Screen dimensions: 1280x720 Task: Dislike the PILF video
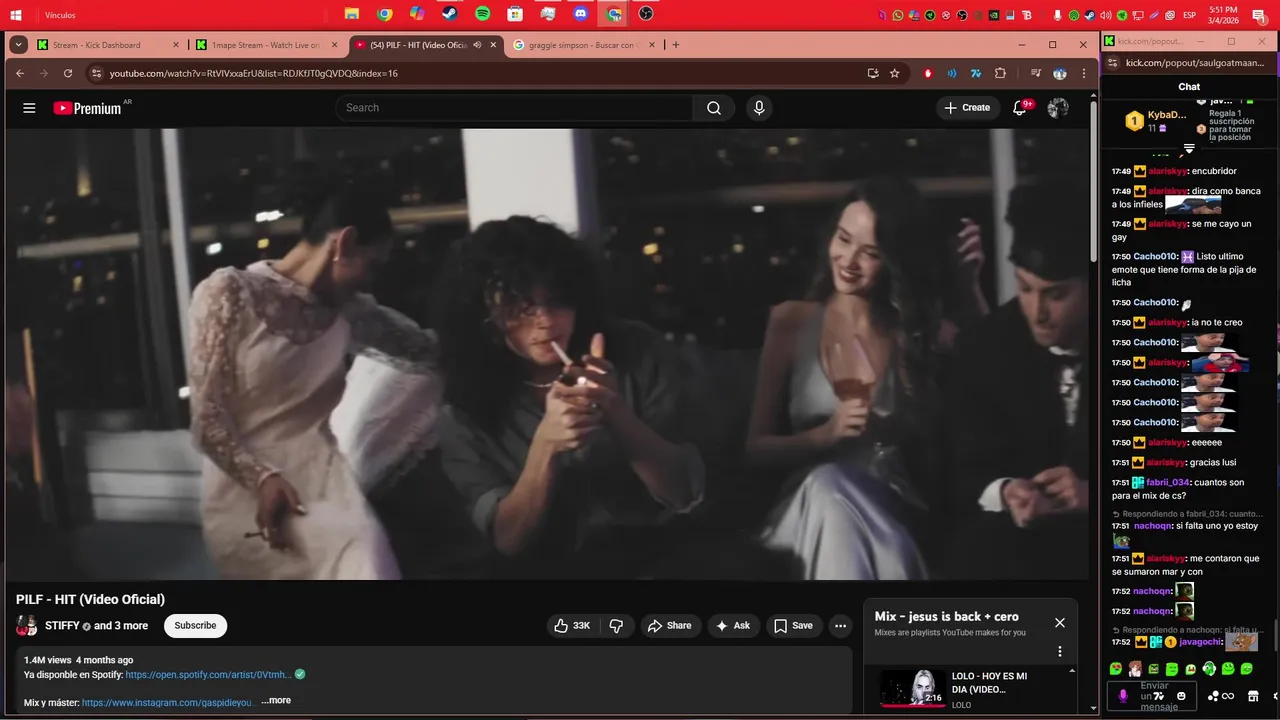[616, 626]
